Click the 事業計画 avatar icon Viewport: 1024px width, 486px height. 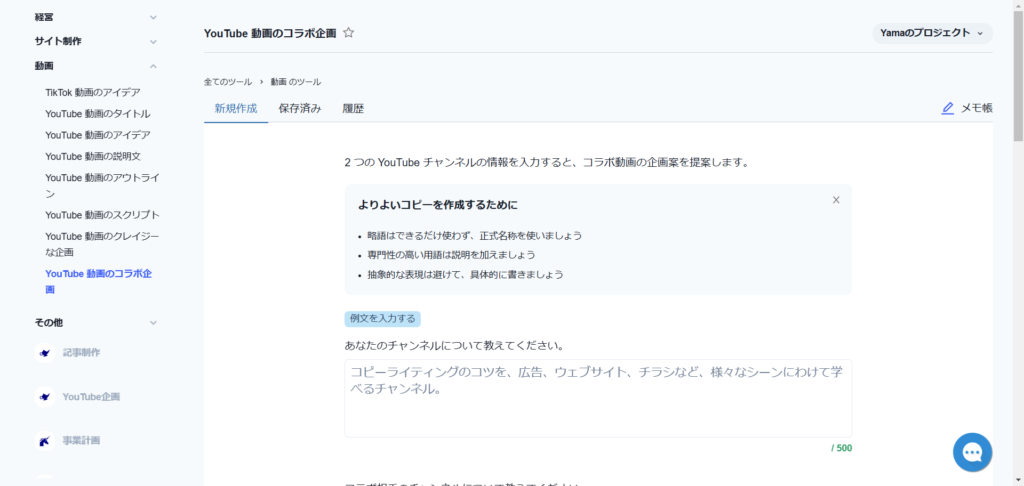[x=44, y=440]
